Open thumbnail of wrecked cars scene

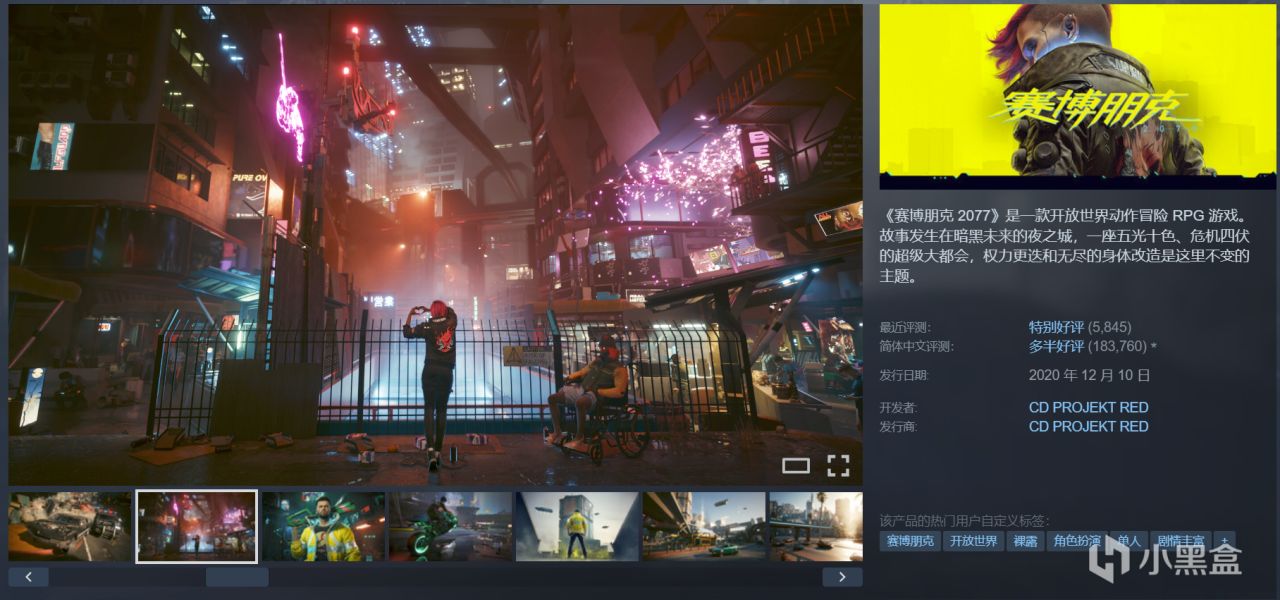point(70,526)
